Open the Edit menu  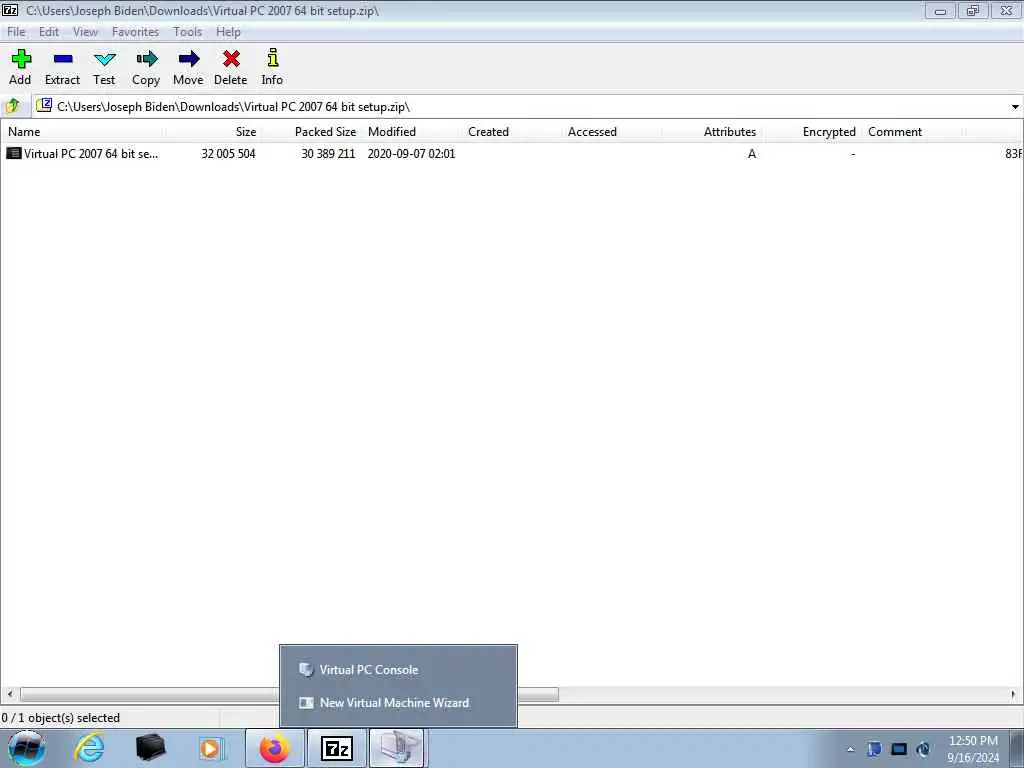(49, 32)
